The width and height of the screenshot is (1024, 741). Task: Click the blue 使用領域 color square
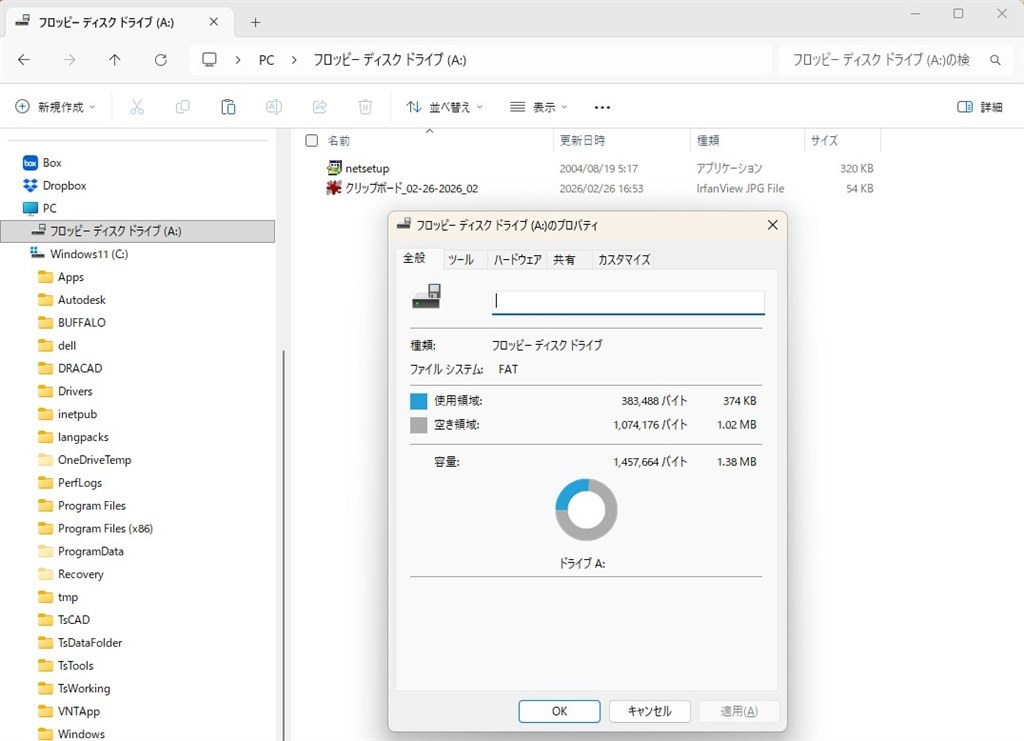[x=419, y=401]
